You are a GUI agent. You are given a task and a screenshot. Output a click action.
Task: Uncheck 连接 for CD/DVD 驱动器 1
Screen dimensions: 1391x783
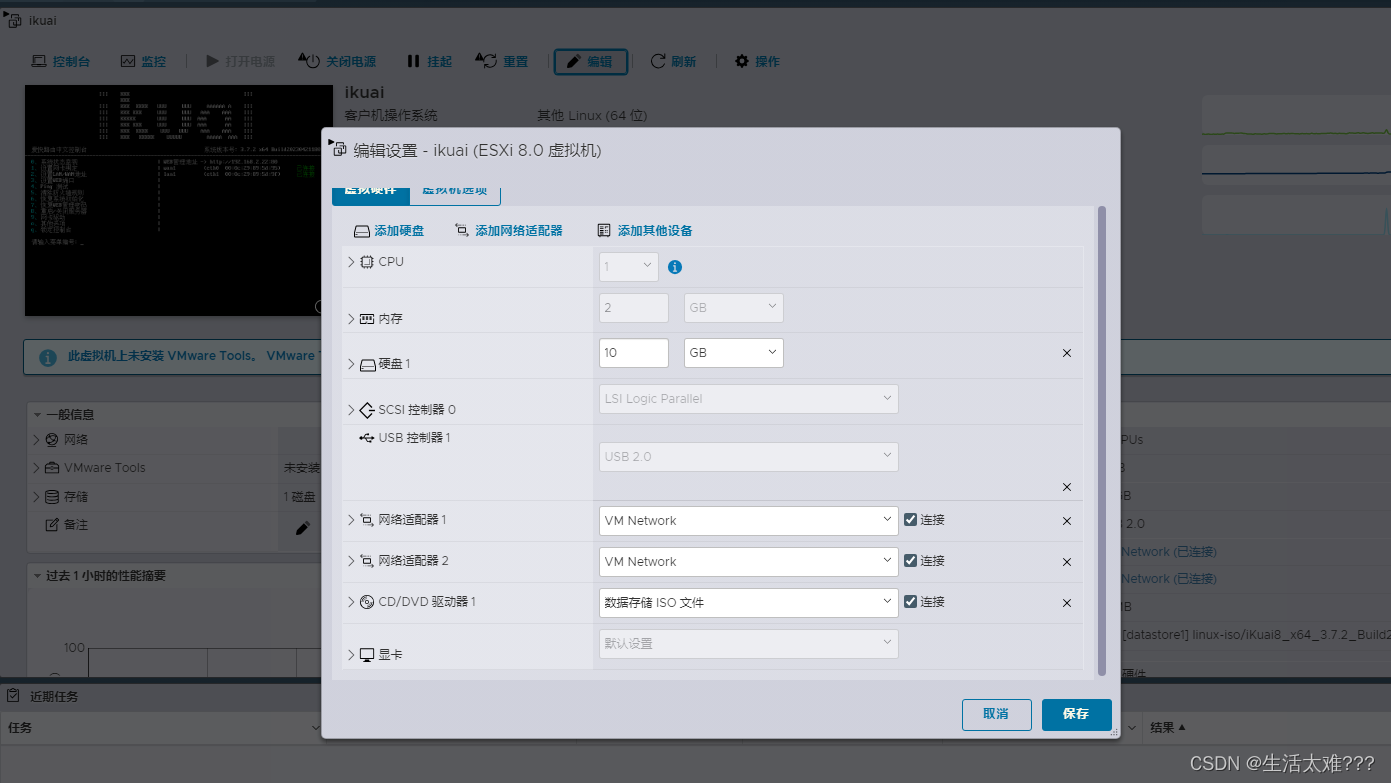[x=909, y=601]
